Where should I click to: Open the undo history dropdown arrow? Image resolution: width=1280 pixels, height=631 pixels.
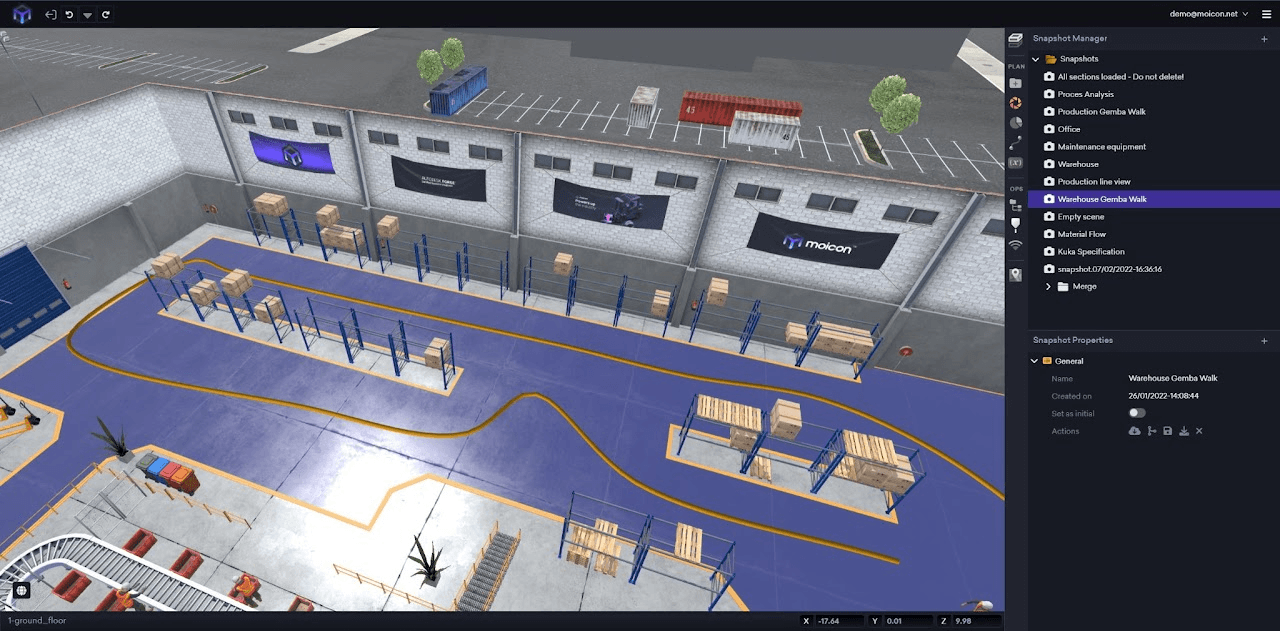88,15
